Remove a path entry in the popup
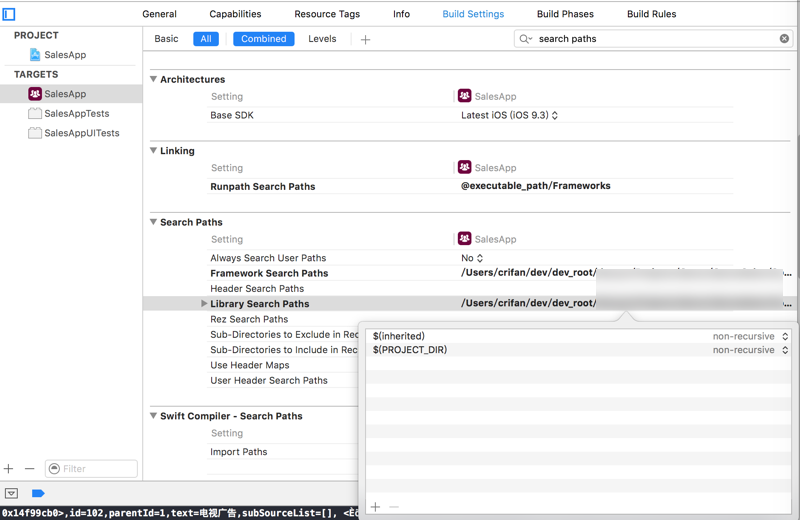Screen dimensions: 800x520 tap(394, 507)
